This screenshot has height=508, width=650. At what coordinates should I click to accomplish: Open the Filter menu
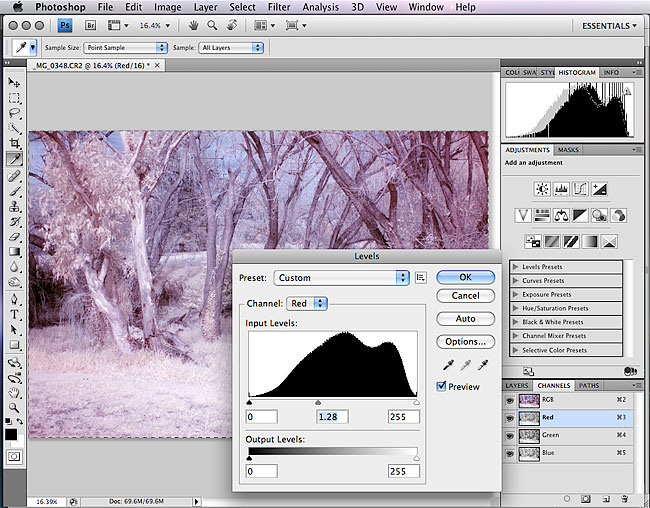pos(279,7)
